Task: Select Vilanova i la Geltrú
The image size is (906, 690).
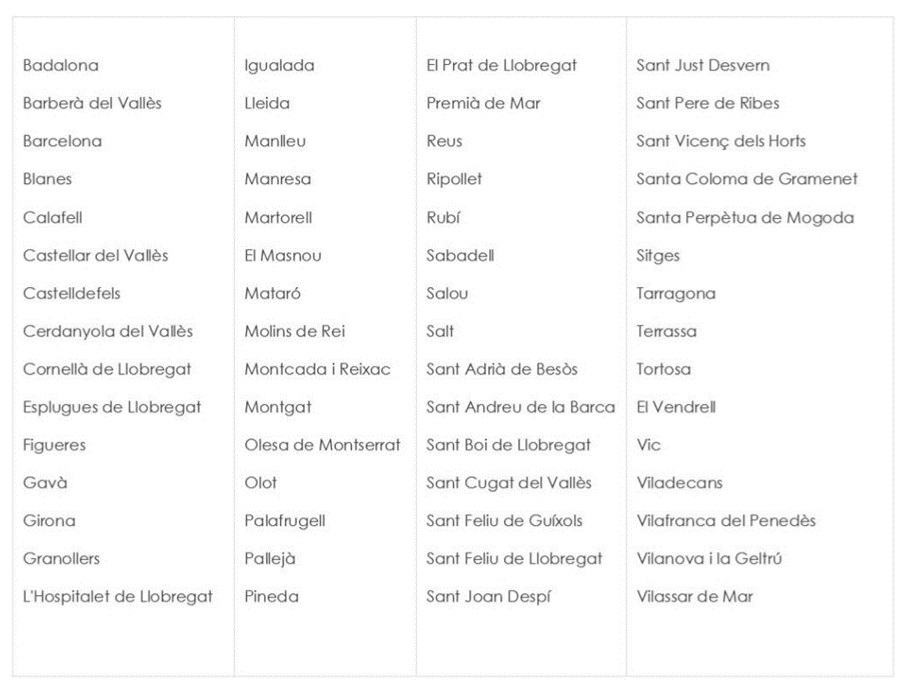Action: click(709, 559)
